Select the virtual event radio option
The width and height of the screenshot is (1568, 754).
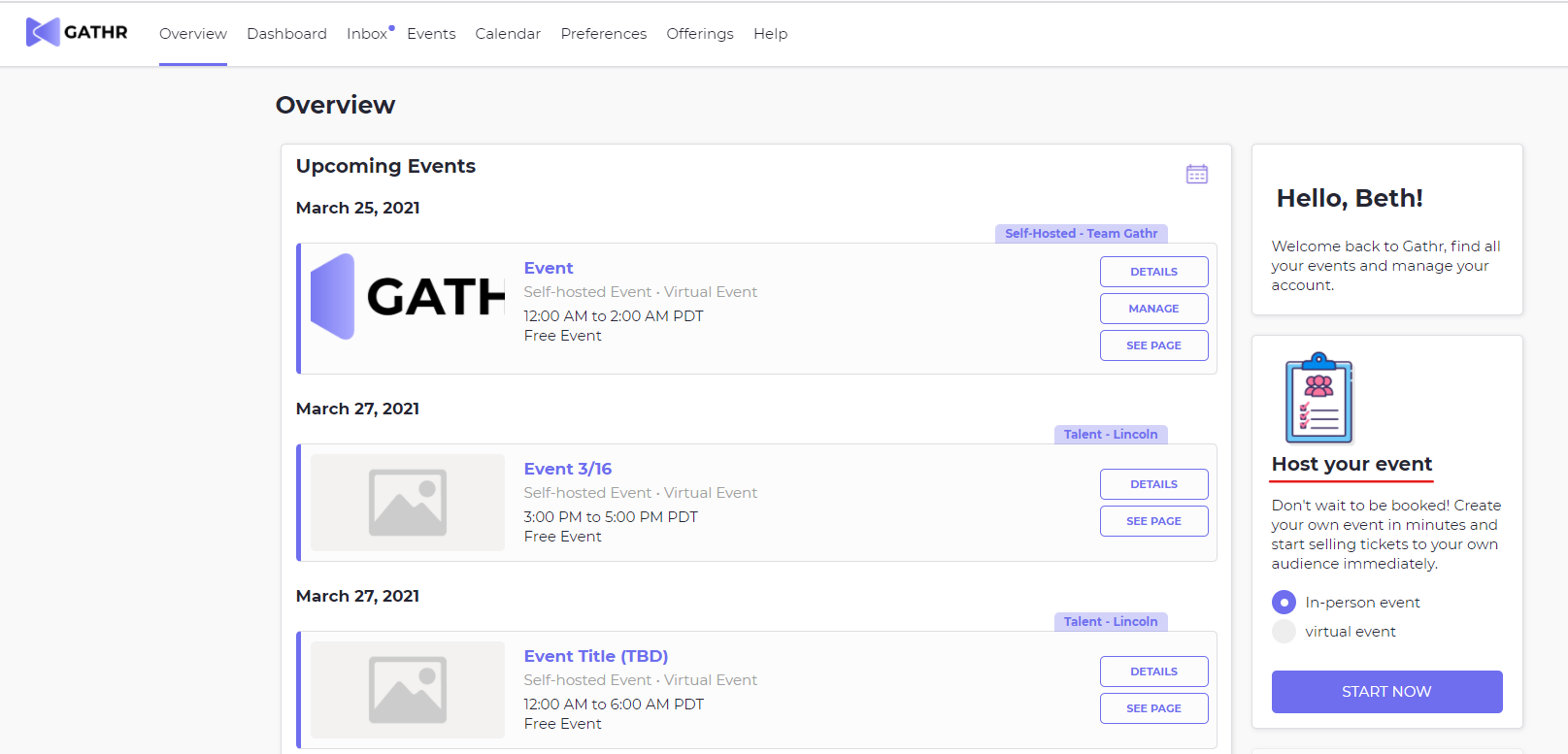pyautogui.click(x=1284, y=632)
